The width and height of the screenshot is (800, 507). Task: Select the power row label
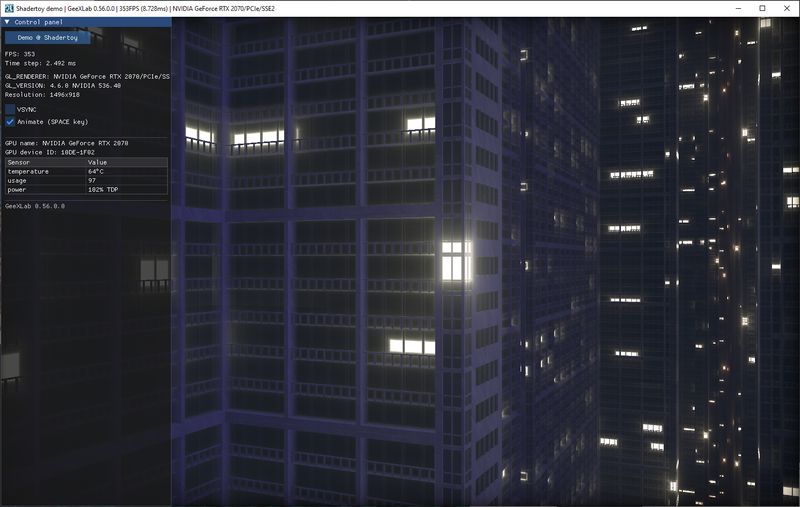click(17, 190)
